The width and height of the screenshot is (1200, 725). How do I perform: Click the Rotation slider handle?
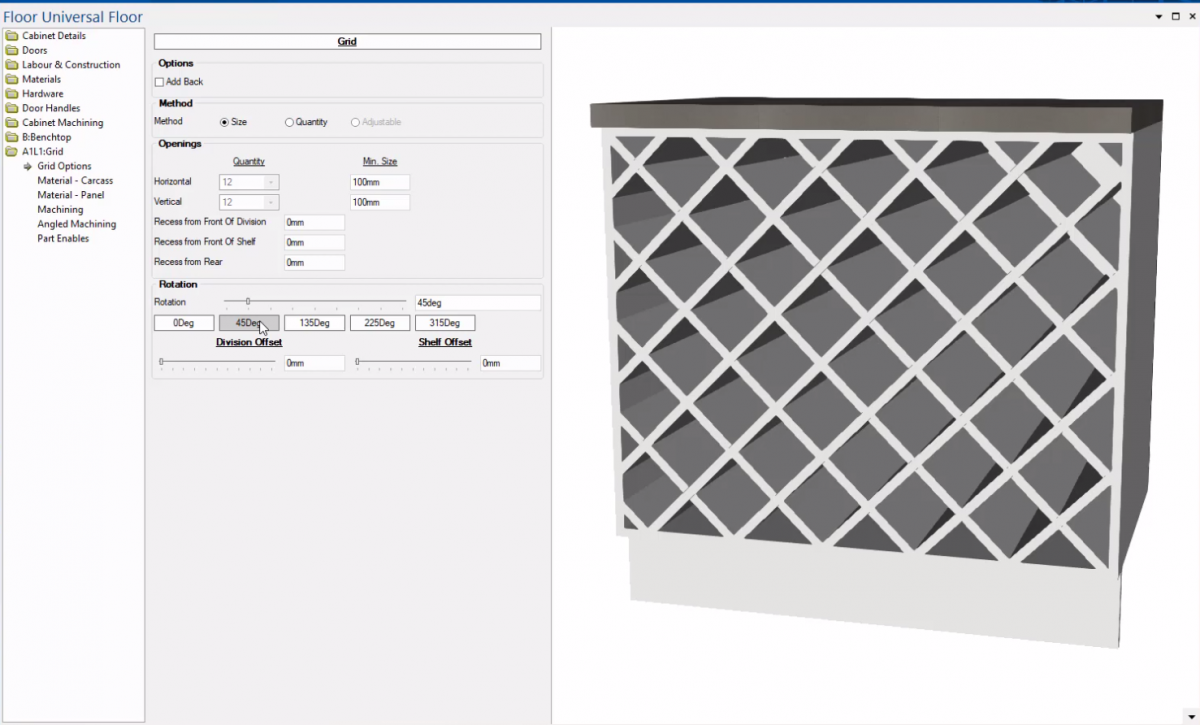(x=248, y=301)
